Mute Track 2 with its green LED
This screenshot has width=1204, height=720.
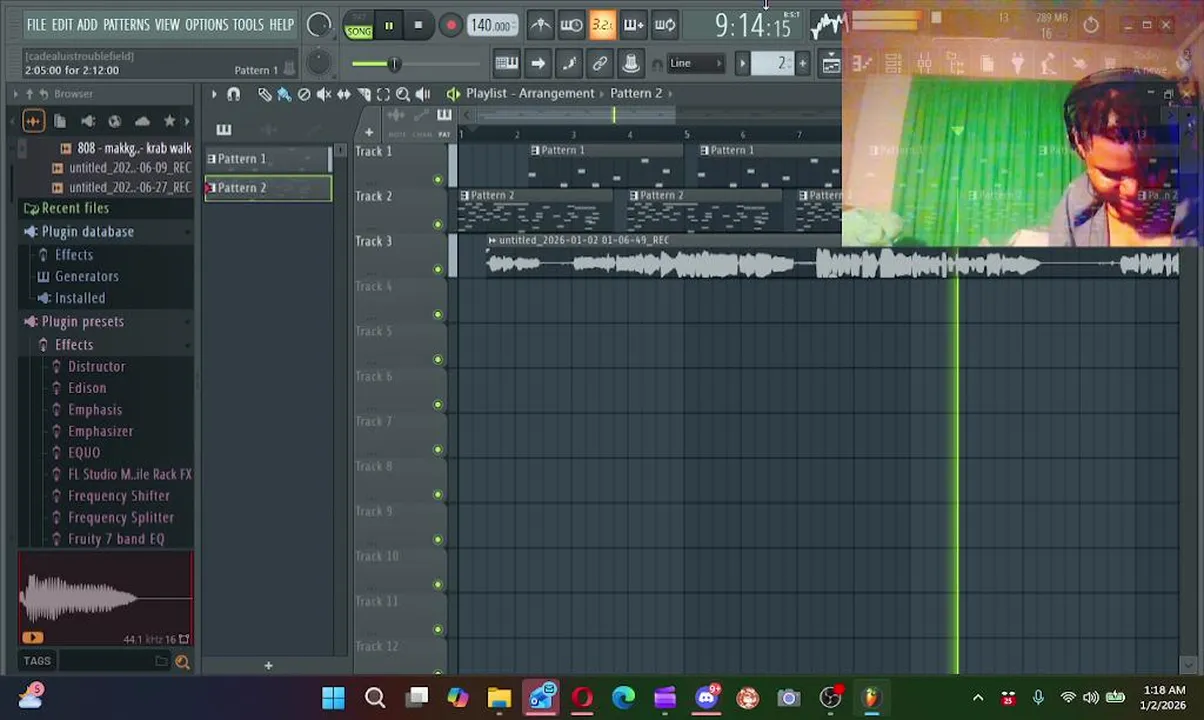pyautogui.click(x=437, y=225)
